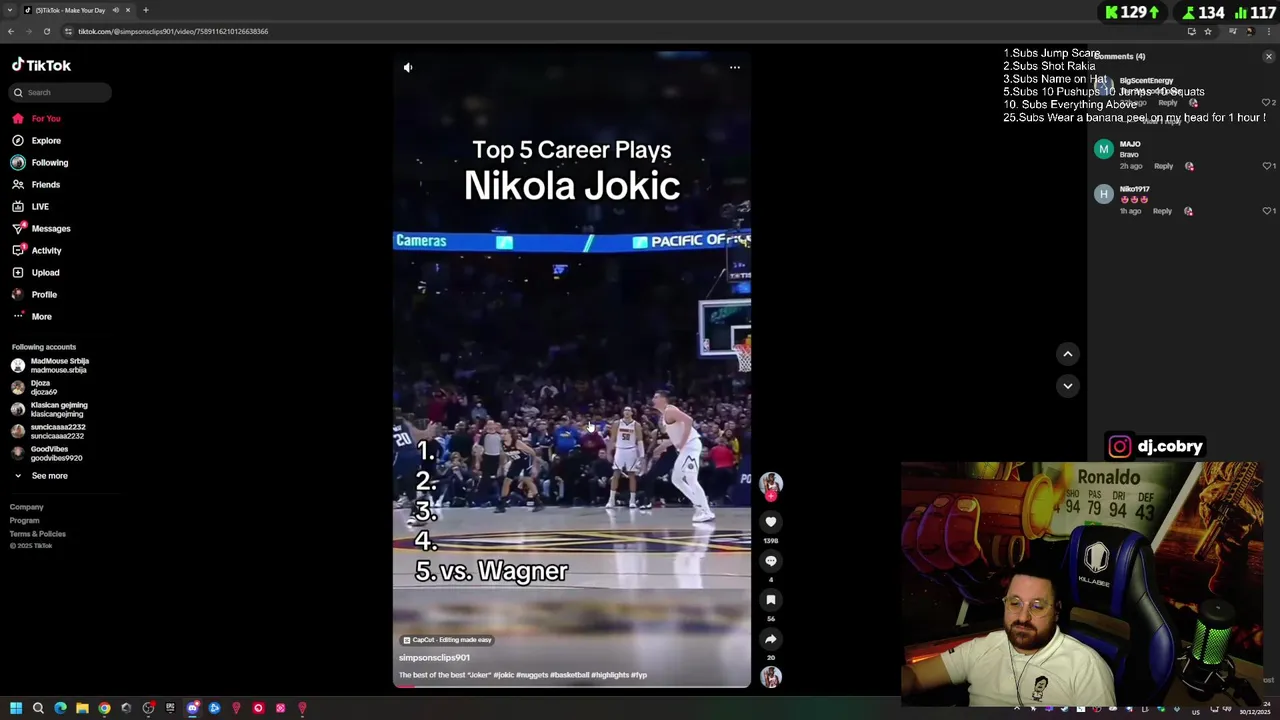1280x720 pixels.
Task: Open the browser tab list dropdown
Action: click(10, 10)
